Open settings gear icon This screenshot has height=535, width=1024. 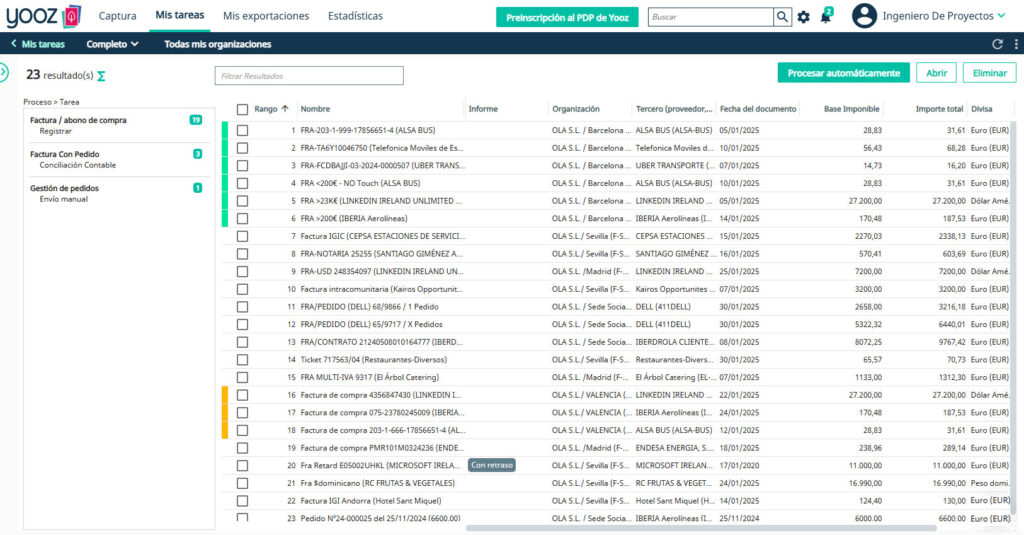(804, 17)
